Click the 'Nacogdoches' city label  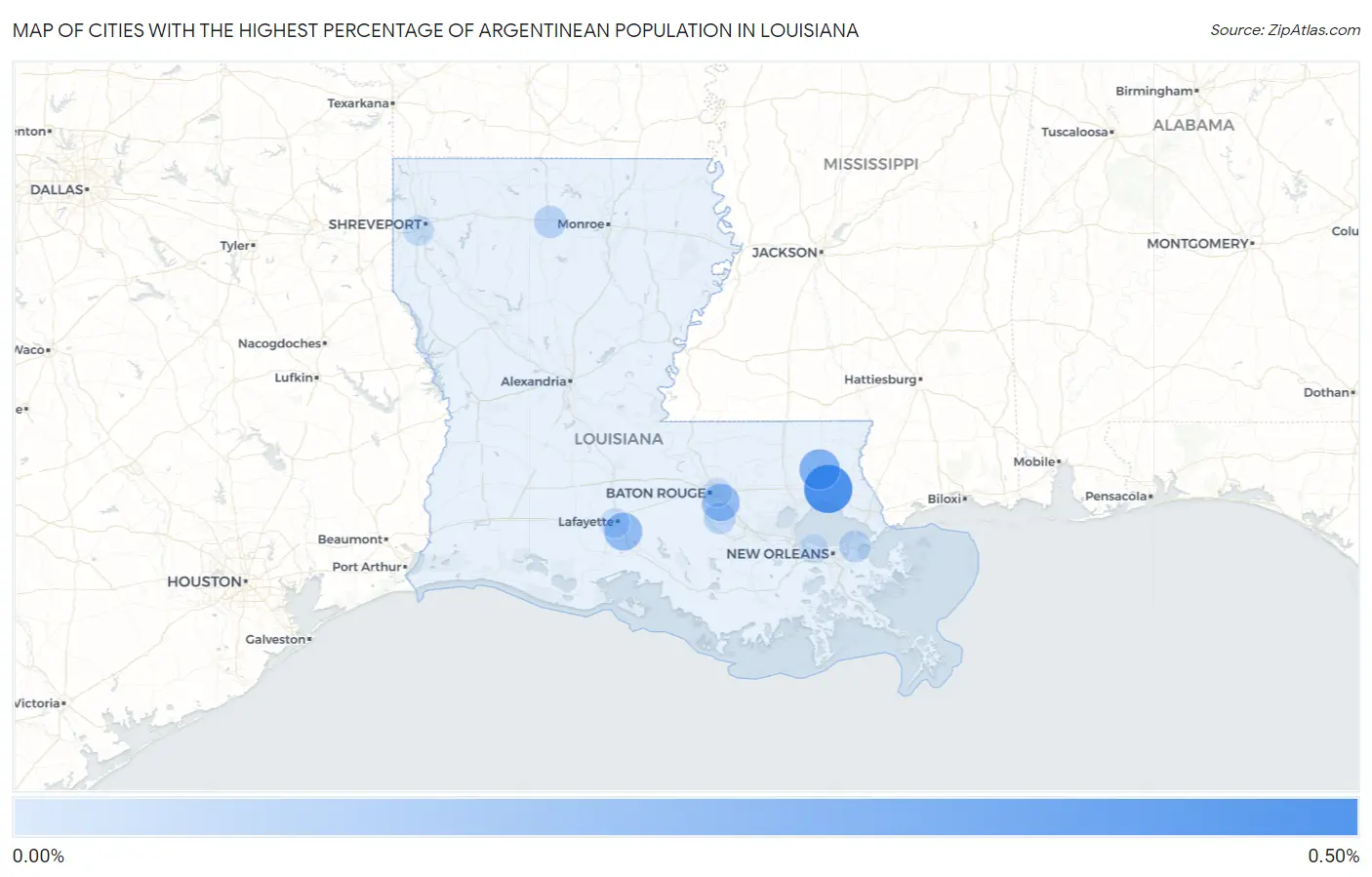pos(280,343)
